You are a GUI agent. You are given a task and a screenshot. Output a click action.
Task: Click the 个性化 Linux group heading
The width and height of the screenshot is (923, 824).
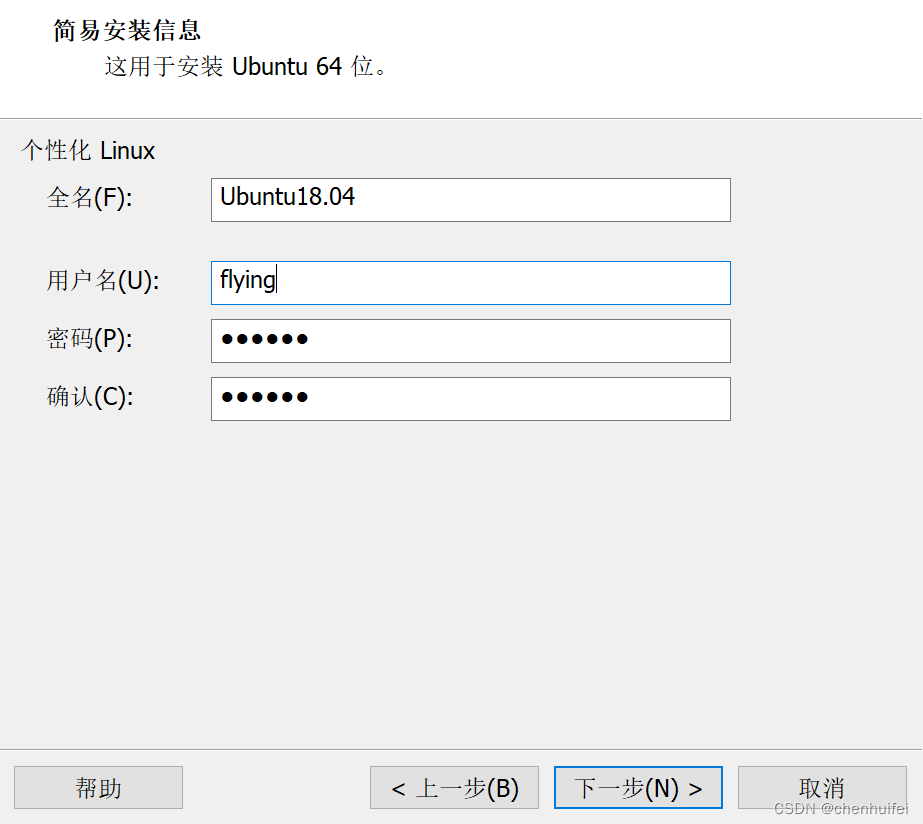88,151
